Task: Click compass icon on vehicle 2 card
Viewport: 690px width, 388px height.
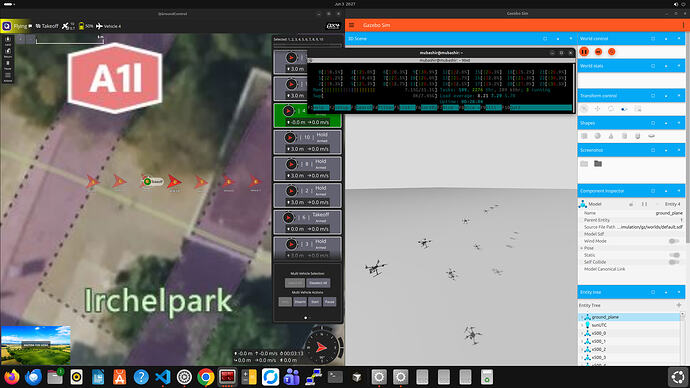Action: pos(290,191)
